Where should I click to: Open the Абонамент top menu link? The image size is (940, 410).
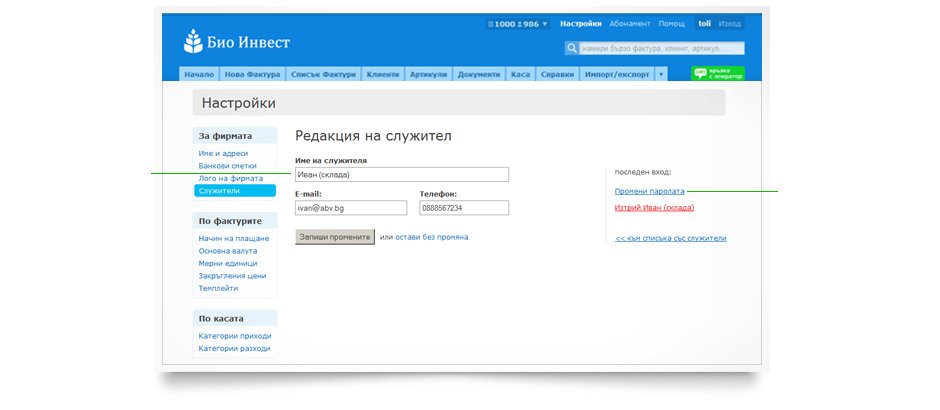[x=629, y=24]
